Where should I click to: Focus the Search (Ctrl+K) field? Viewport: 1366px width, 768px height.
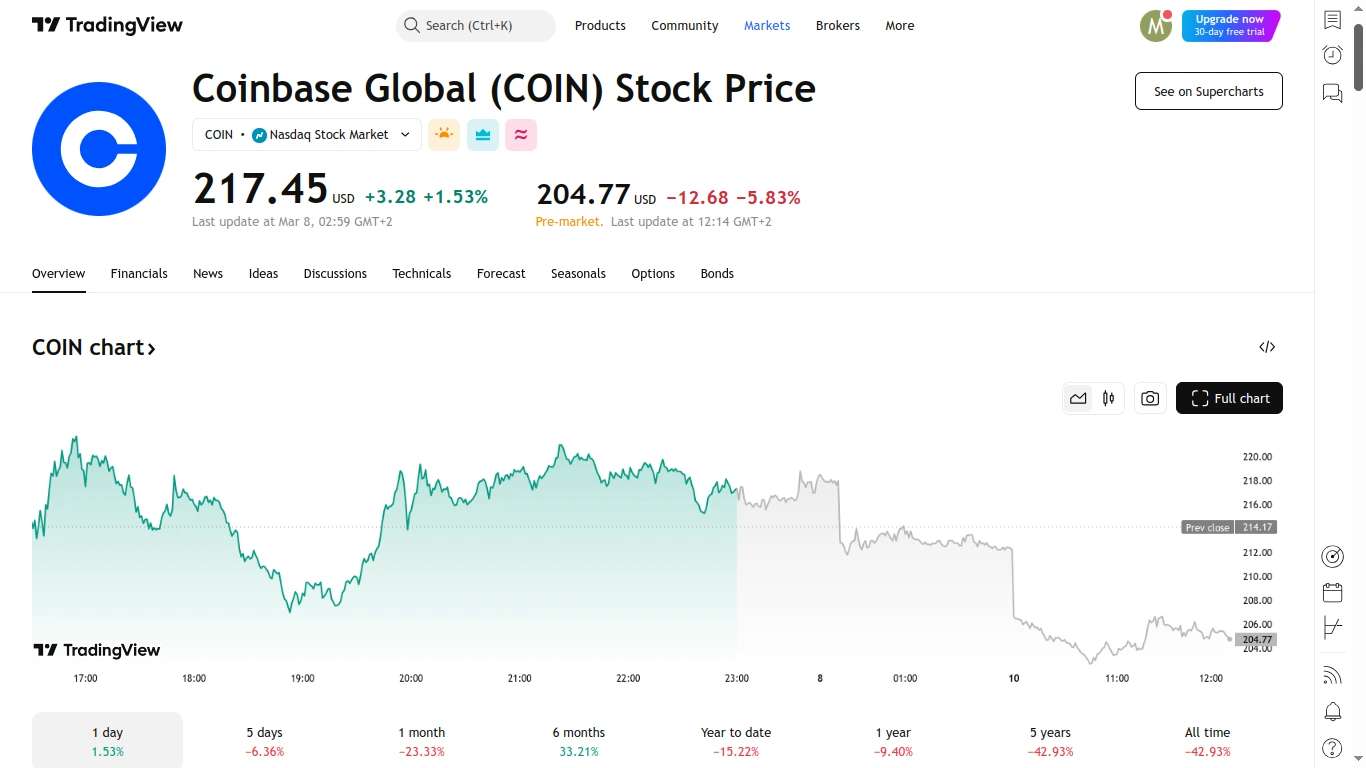476,26
